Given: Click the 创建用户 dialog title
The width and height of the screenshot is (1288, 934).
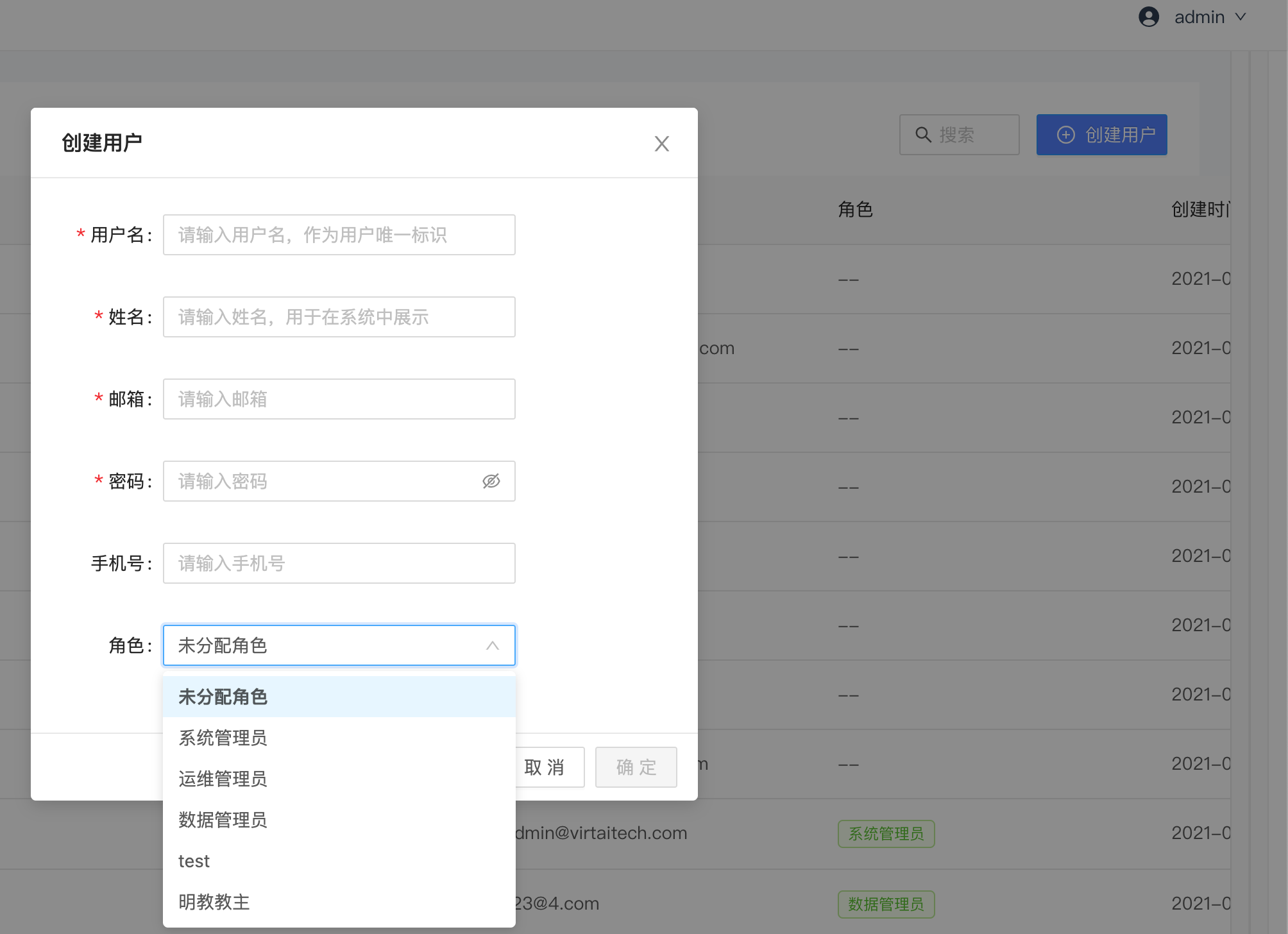Looking at the screenshot, I should 102,143.
